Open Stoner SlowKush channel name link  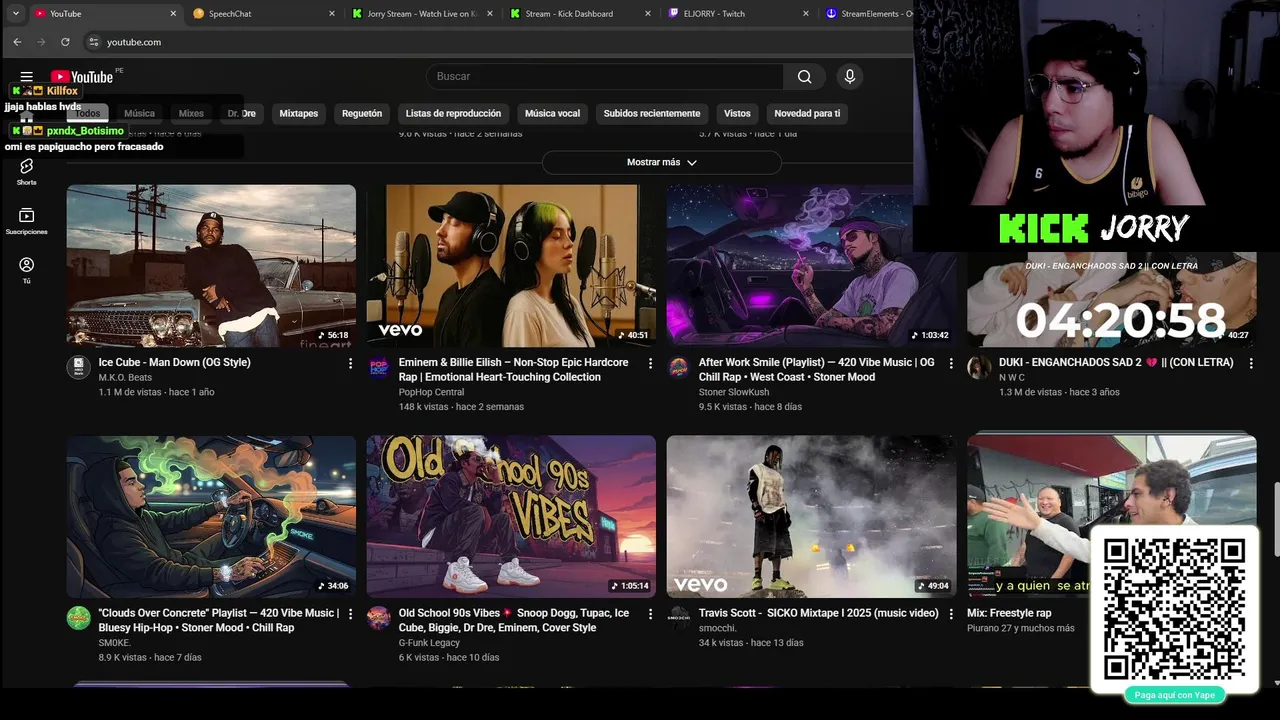click(x=734, y=392)
